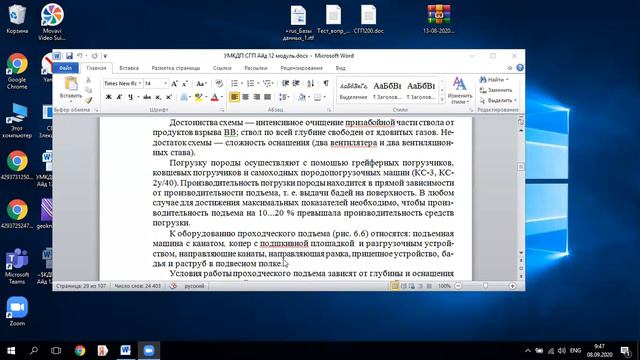640x360 pixels.
Task: Click the Вставить paste clipboard icon
Action: click(x=71, y=84)
